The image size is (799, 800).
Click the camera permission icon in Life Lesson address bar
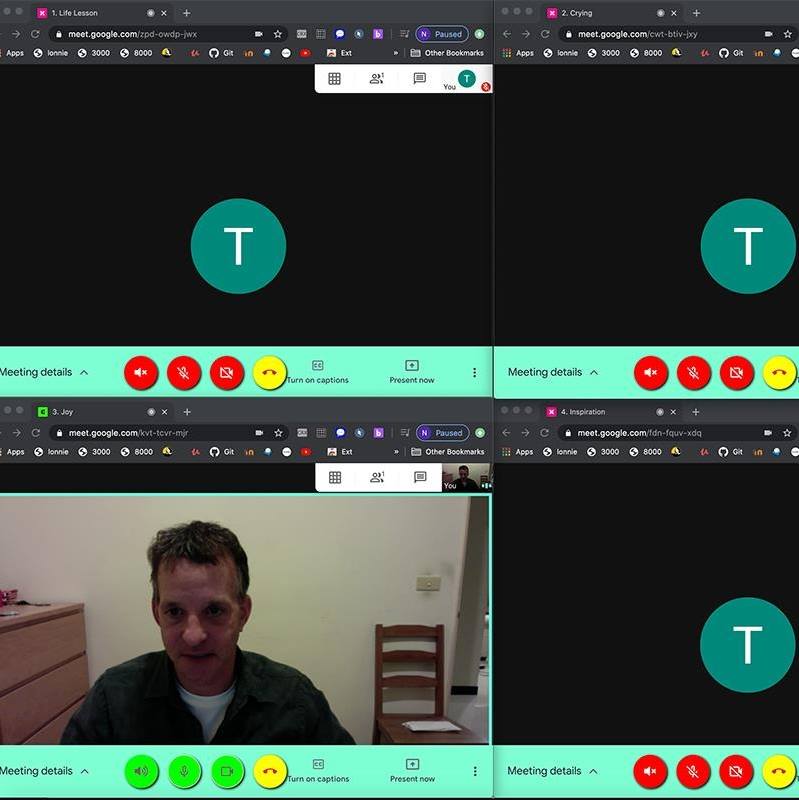(x=259, y=34)
